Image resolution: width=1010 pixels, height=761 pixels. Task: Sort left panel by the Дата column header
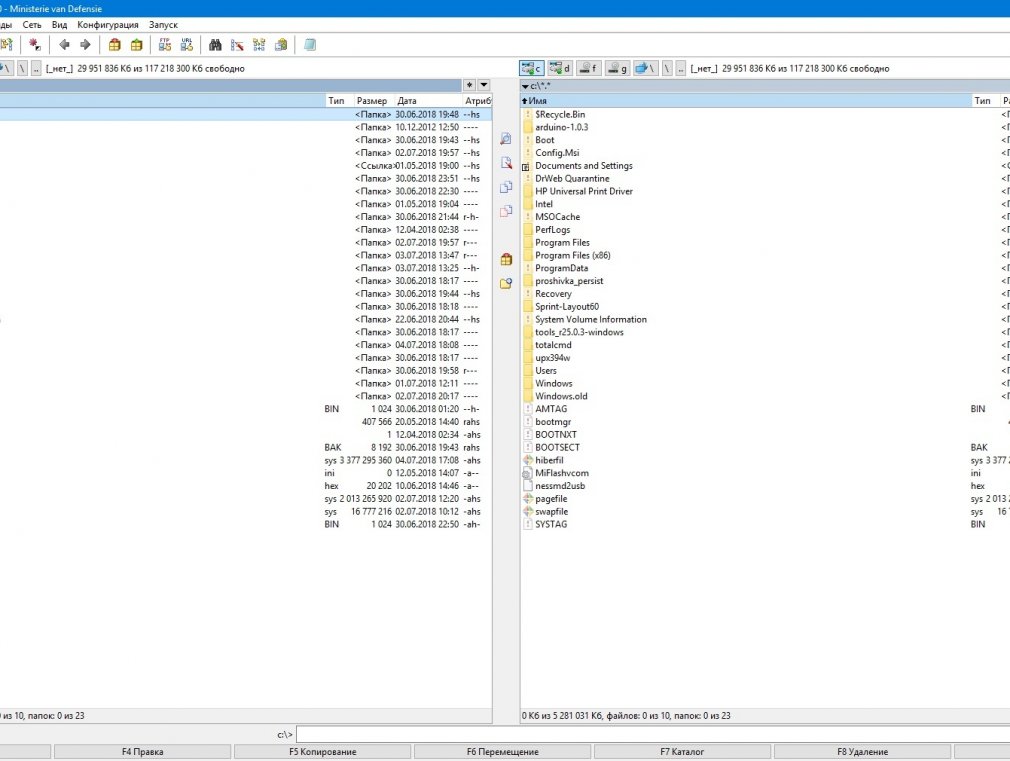pos(427,101)
